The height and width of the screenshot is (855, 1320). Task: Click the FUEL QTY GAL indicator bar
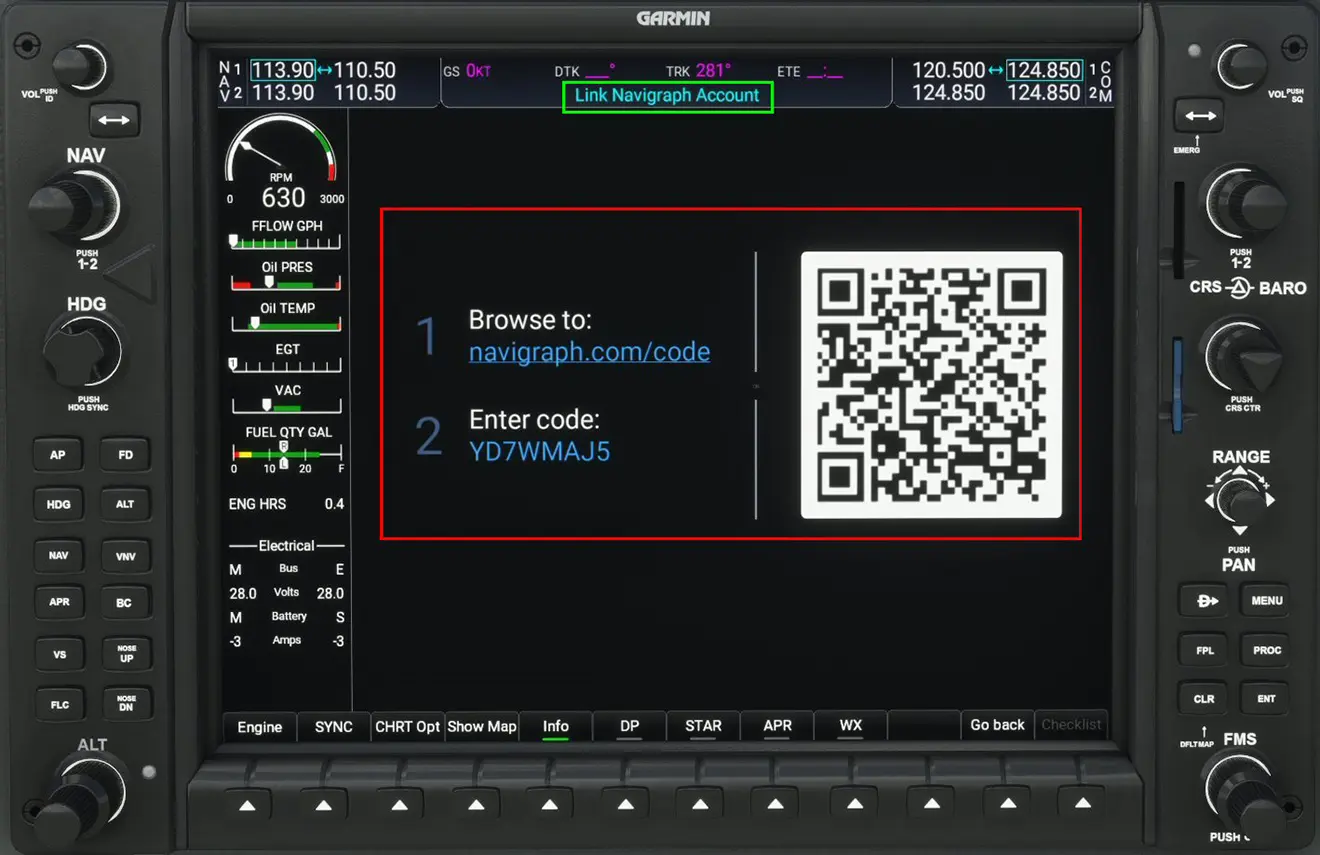[287, 455]
